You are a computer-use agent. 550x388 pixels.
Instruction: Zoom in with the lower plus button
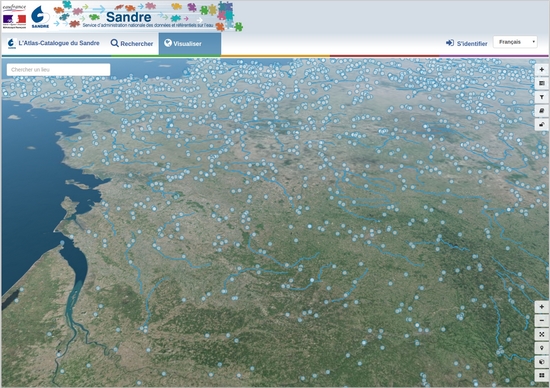[x=542, y=307]
